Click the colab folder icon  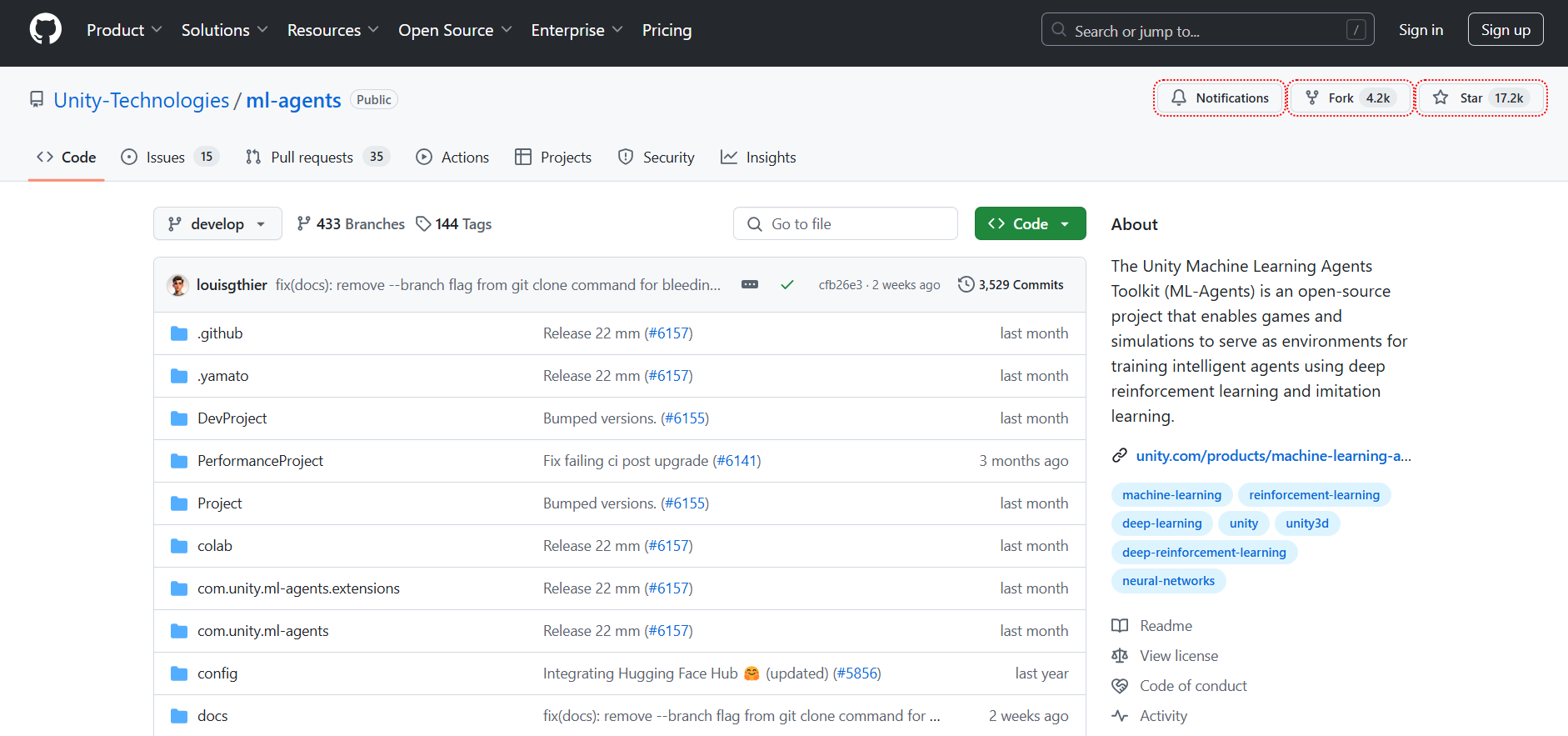point(179,546)
